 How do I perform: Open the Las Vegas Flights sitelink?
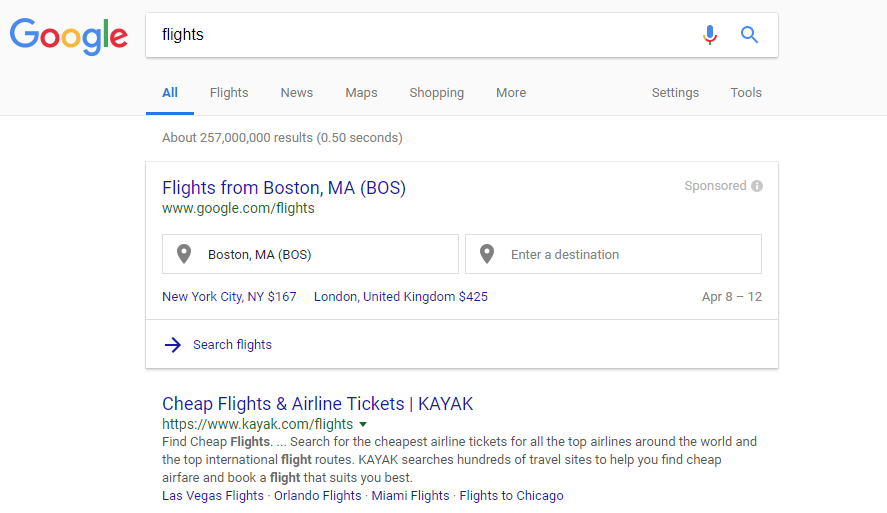click(x=213, y=495)
